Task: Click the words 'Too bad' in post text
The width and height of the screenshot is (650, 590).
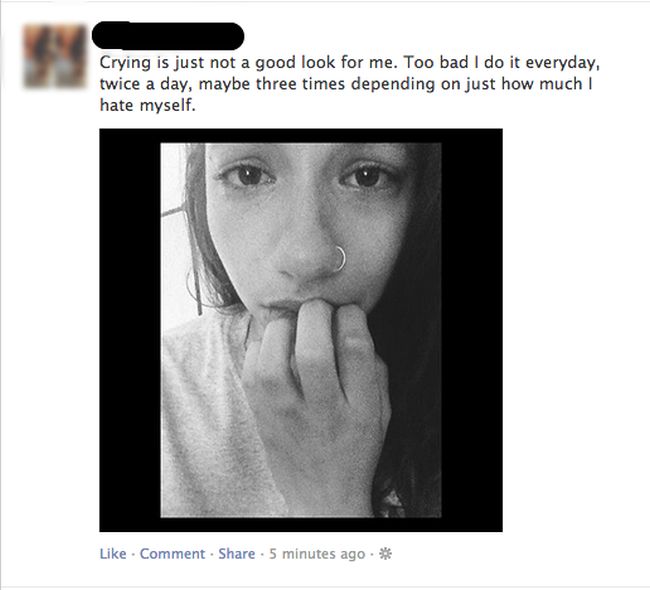Action: (436, 63)
